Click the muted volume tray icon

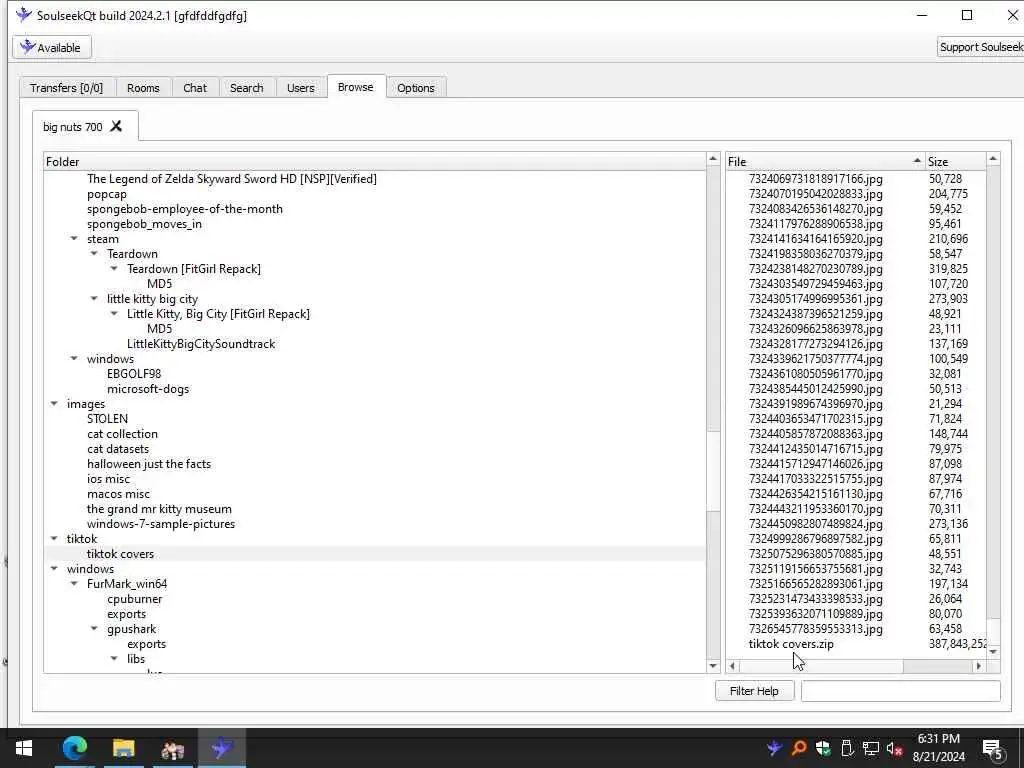point(894,748)
